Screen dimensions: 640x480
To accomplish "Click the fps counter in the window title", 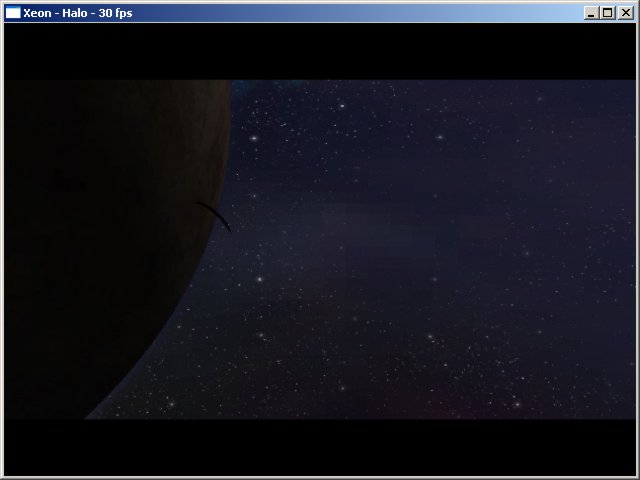I will click(x=115, y=12).
